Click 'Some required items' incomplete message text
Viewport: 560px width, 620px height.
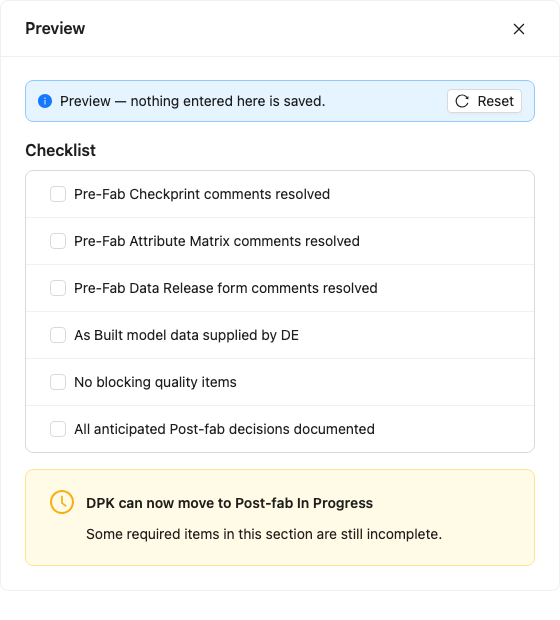tap(264, 534)
